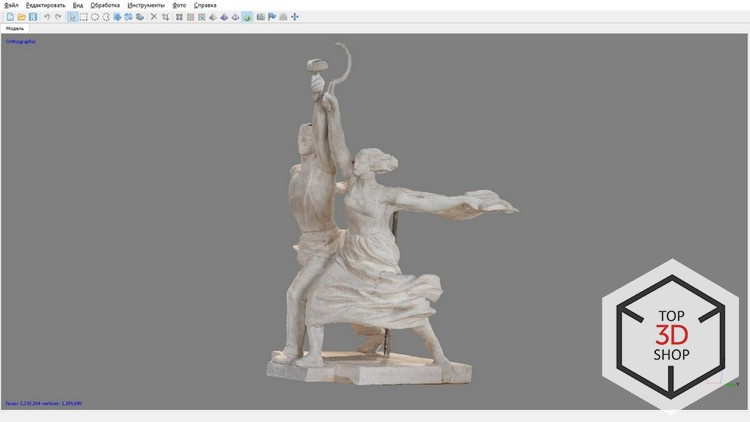Switch model to Shaded view
Screen dimensions: 750x422
point(213,17)
